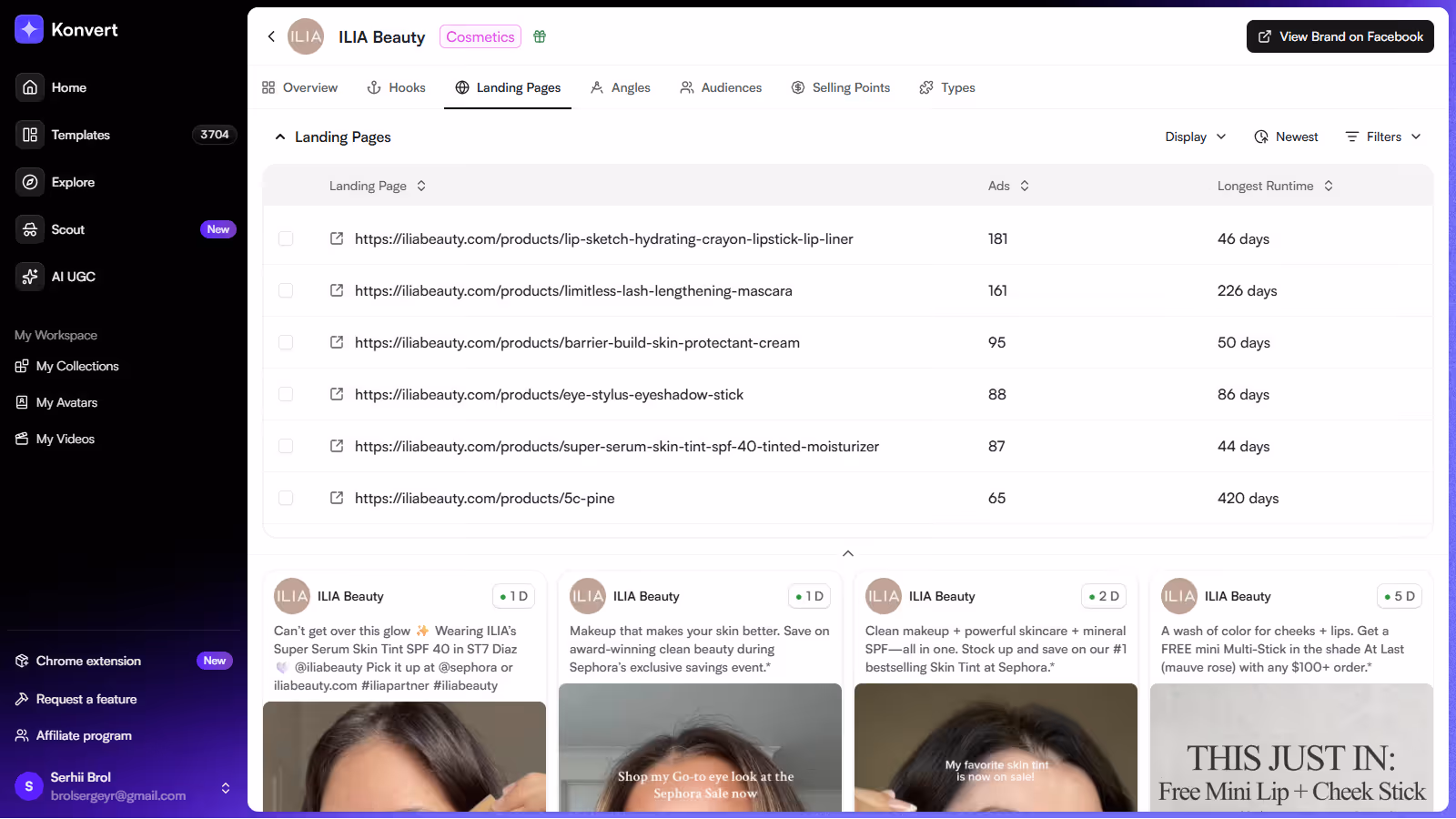Open Home from the sidebar
1456x819 pixels.
pyautogui.click(x=68, y=87)
